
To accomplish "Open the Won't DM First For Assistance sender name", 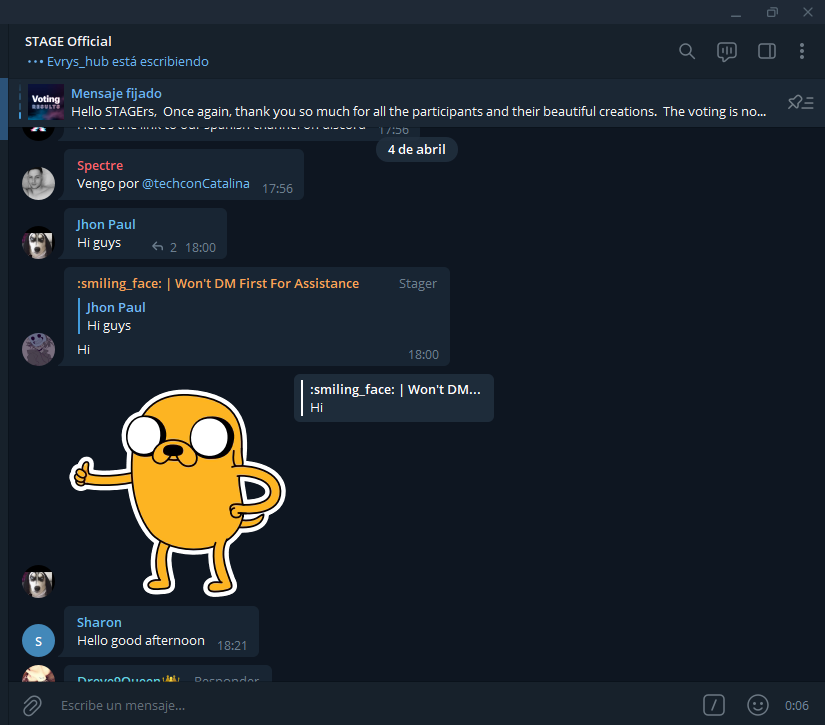I will point(218,284).
